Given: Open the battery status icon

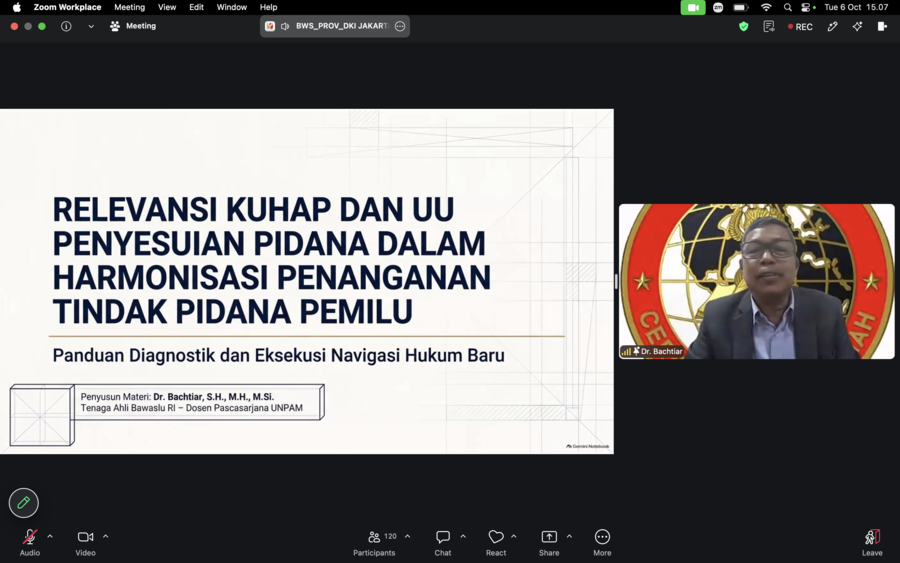Looking at the screenshot, I should pos(741,7).
